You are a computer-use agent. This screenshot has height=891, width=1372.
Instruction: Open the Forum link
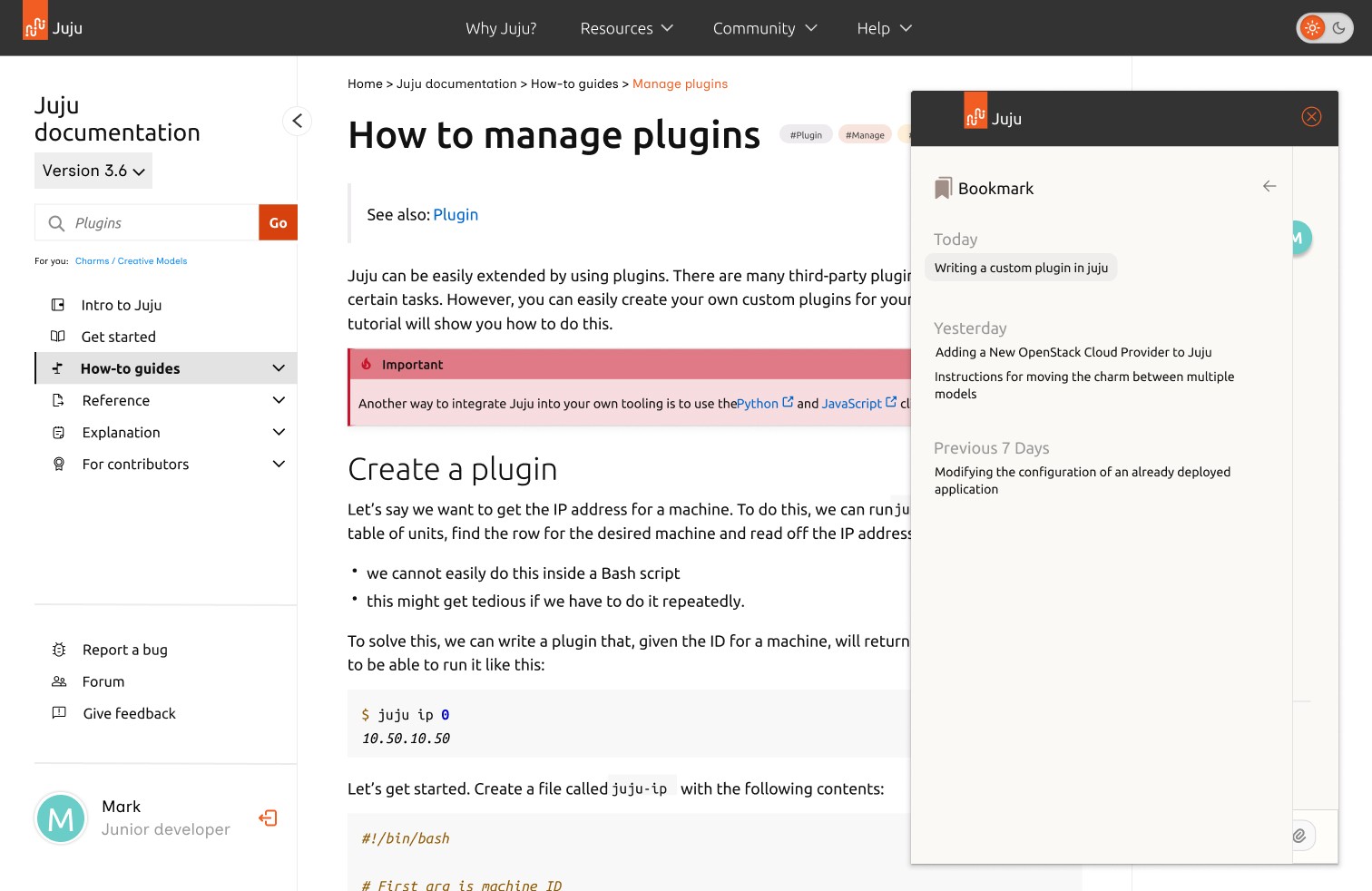pyautogui.click(x=103, y=681)
